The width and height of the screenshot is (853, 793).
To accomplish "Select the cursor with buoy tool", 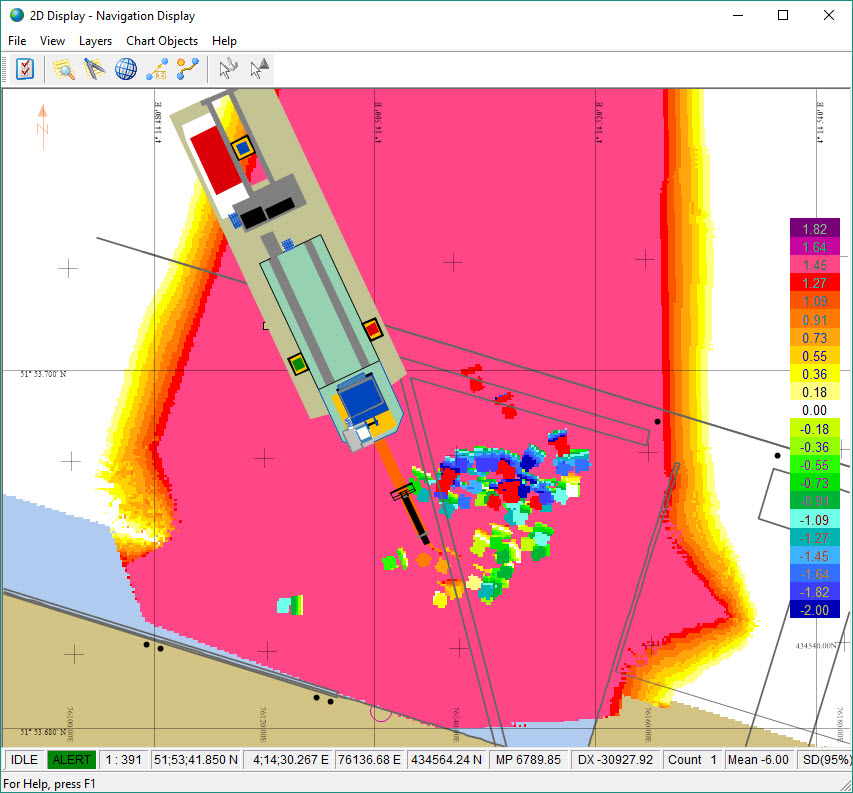I will coord(259,69).
